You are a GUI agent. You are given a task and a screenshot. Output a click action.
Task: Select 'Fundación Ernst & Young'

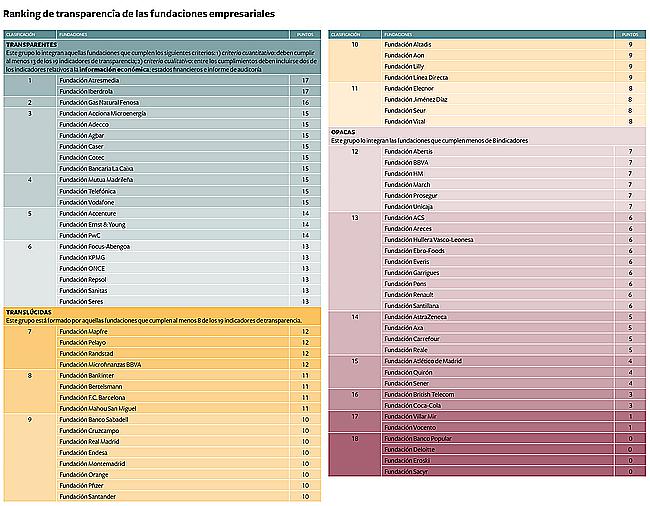[x=92, y=224]
